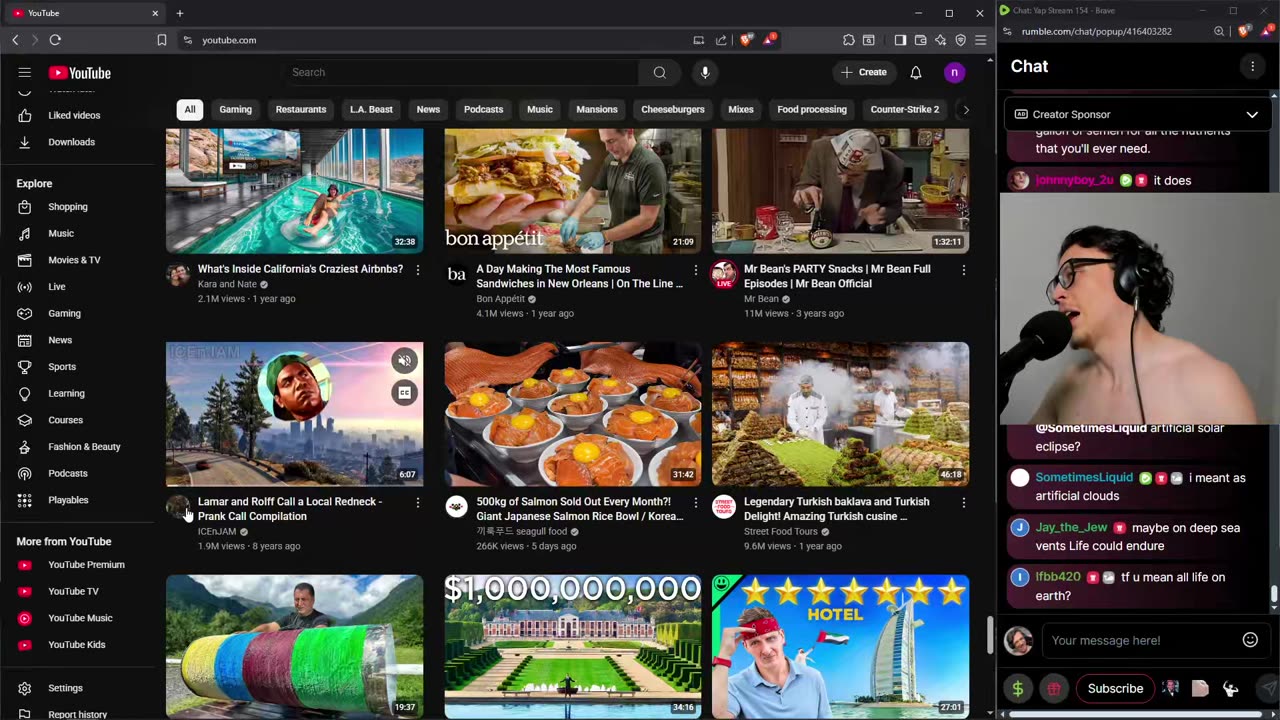
Task: Toggle captions on the Lamar and Rolff preview
Action: click(404, 393)
